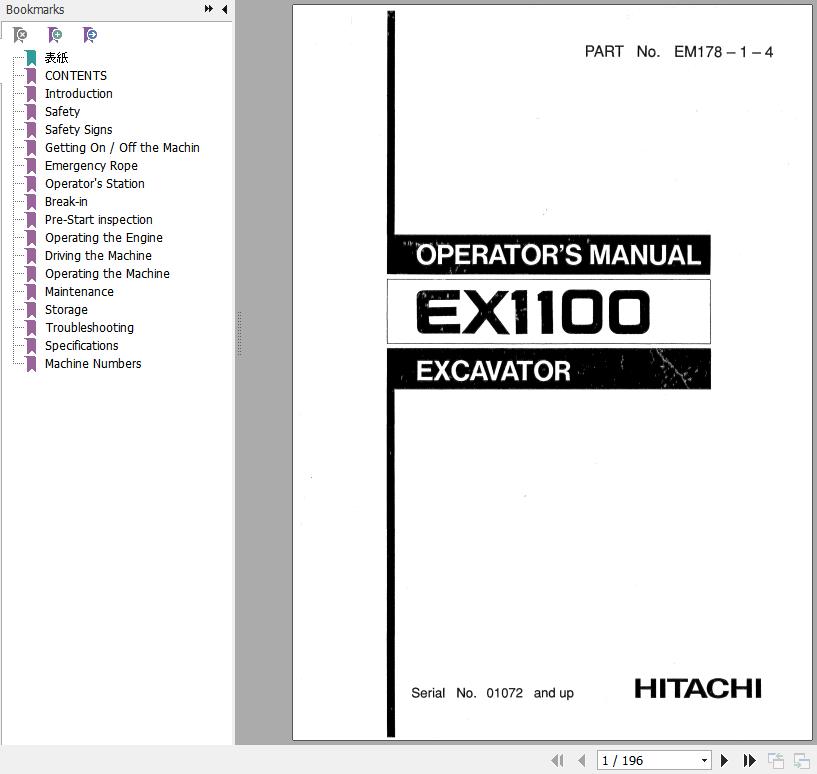This screenshot has width=817, height=774.
Task: Collapse the Bookmarks panel with left arrow
Action: coord(225,9)
